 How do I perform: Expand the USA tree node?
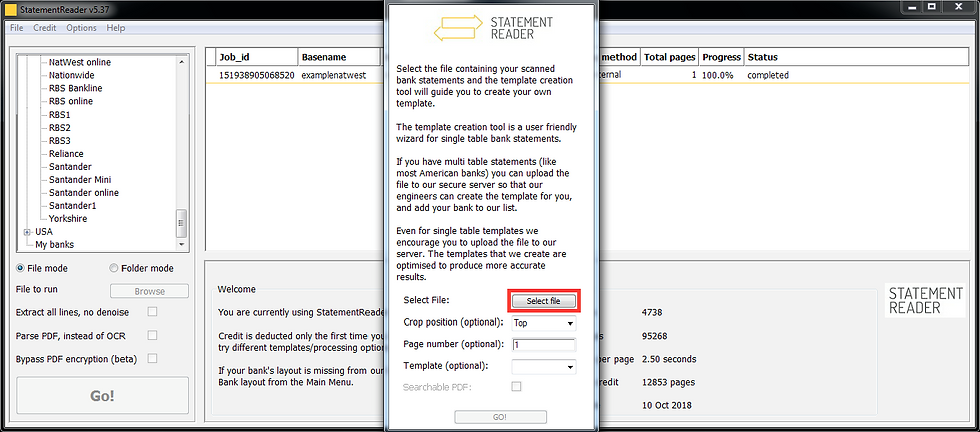(x=27, y=232)
